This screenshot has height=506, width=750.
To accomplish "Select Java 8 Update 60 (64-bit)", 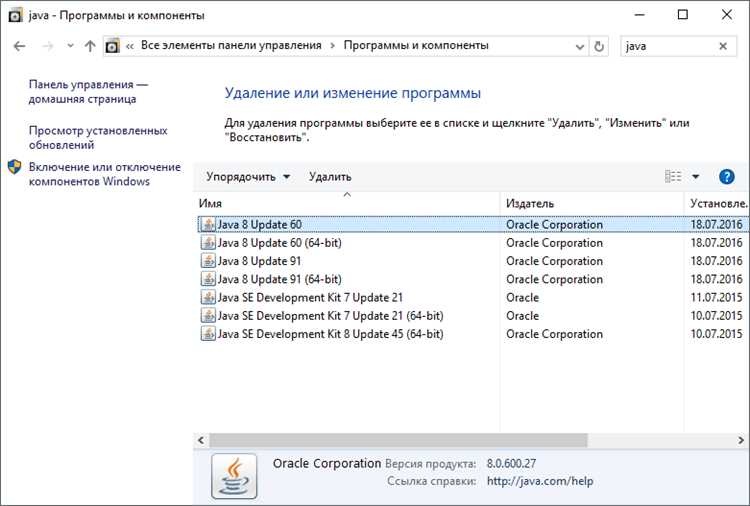I will coord(473,243).
